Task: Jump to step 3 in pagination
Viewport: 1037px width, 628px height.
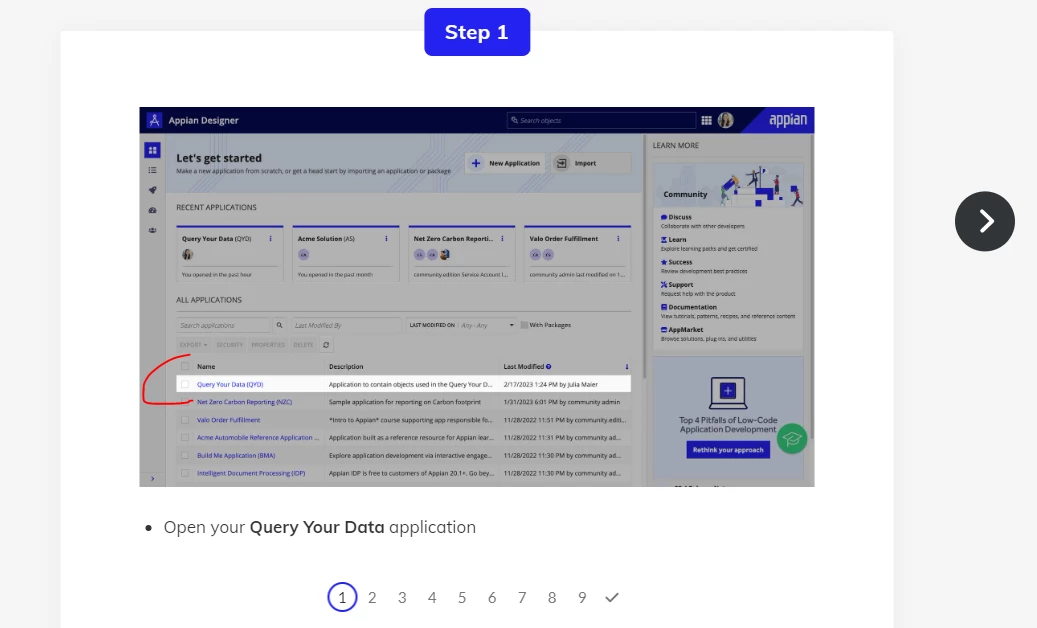Action: [x=402, y=598]
